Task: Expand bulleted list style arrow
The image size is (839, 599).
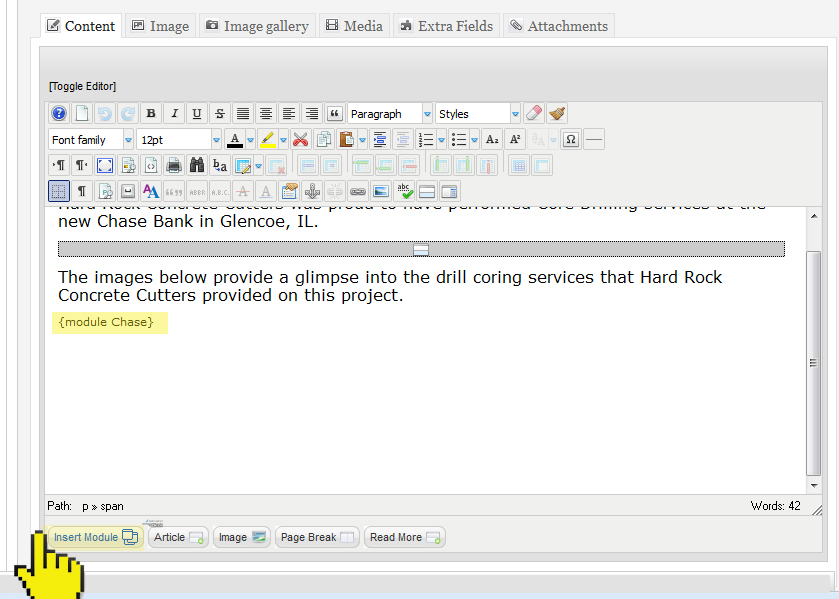Action: (475, 140)
